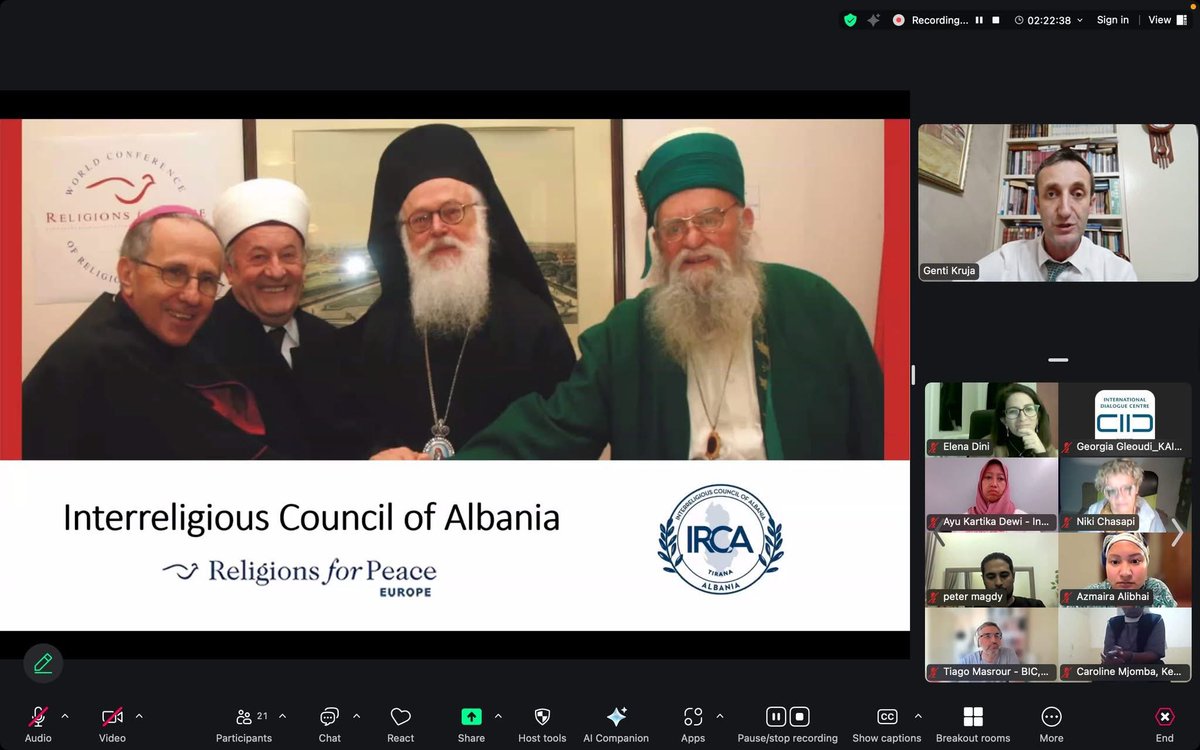Click the red End meeting button
The width and height of the screenshot is (1200, 750).
point(1164,724)
